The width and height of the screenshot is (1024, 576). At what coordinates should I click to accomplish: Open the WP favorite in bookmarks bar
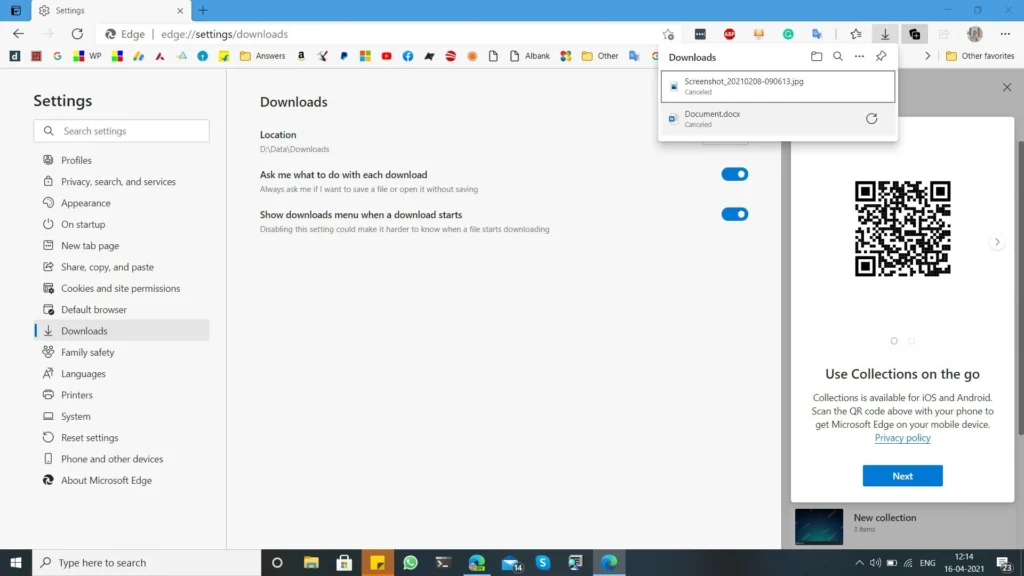[88, 56]
